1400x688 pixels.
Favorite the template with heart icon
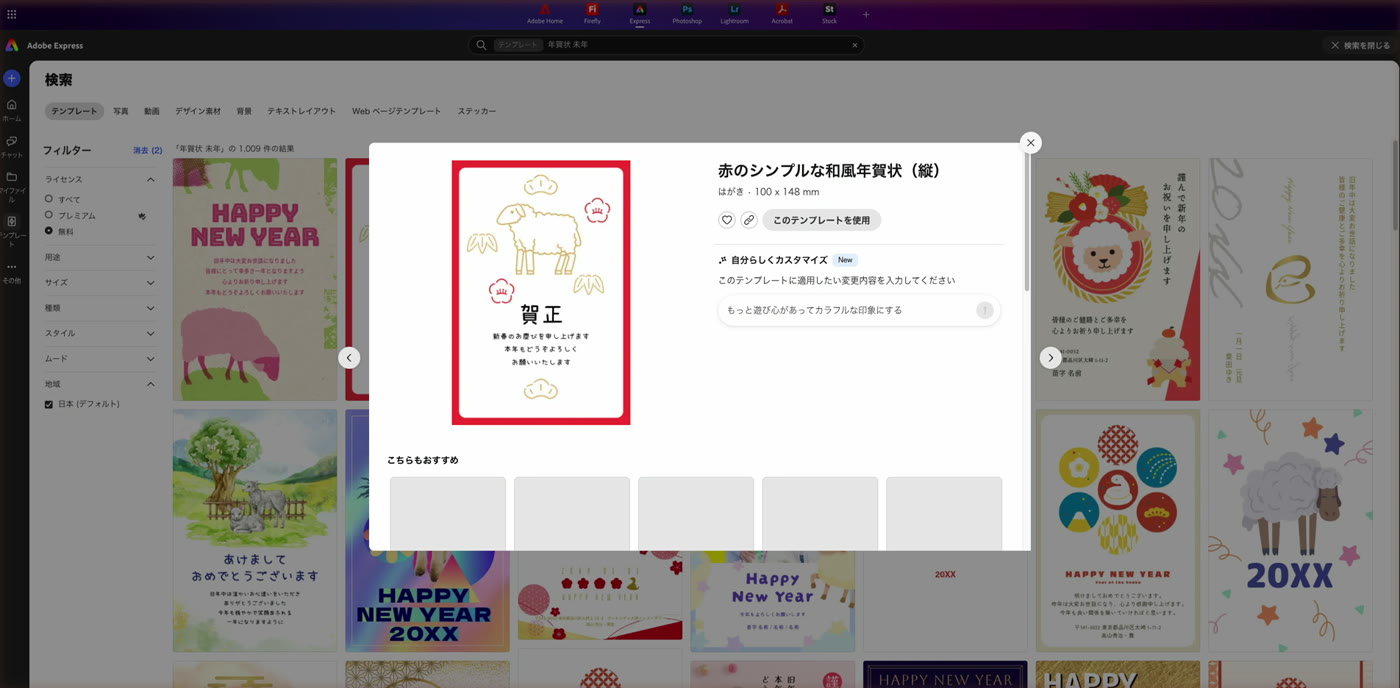727,220
